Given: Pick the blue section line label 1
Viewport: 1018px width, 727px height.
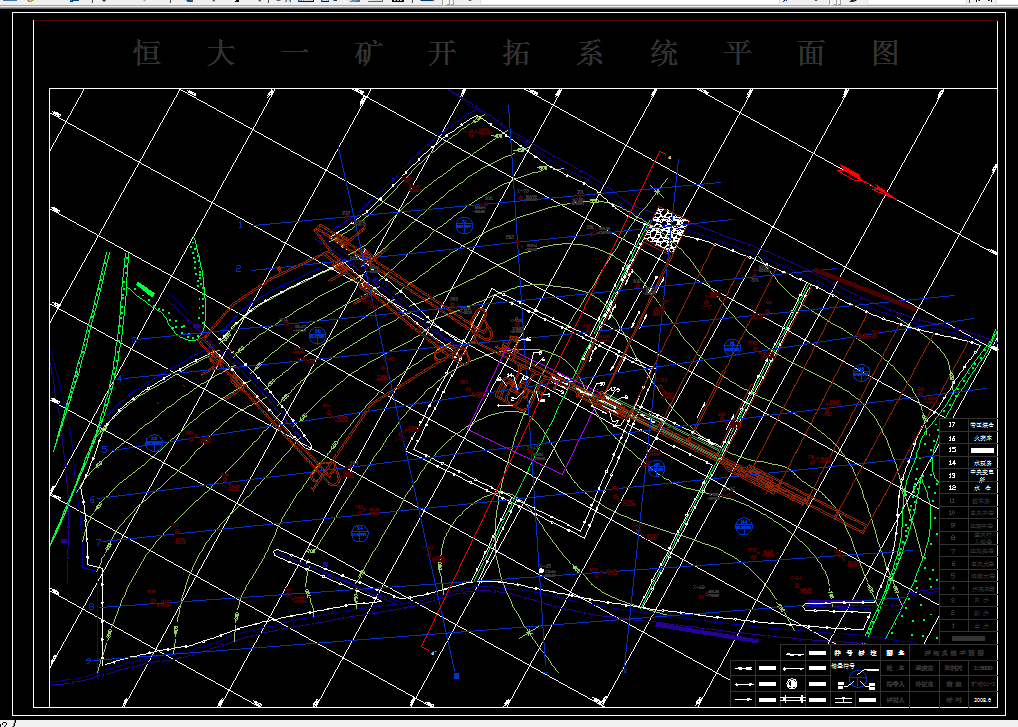Looking at the screenshot, I should pos(240,225).
